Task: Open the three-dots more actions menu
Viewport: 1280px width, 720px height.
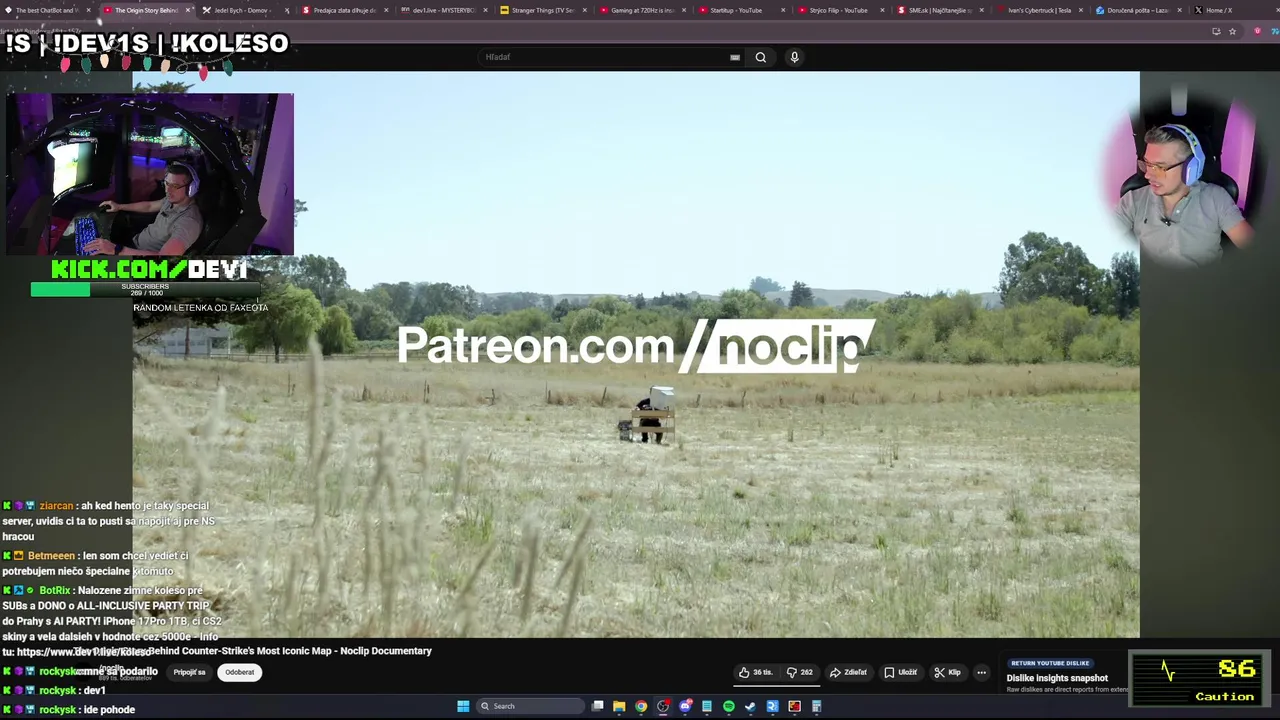Action: [982, 672]
